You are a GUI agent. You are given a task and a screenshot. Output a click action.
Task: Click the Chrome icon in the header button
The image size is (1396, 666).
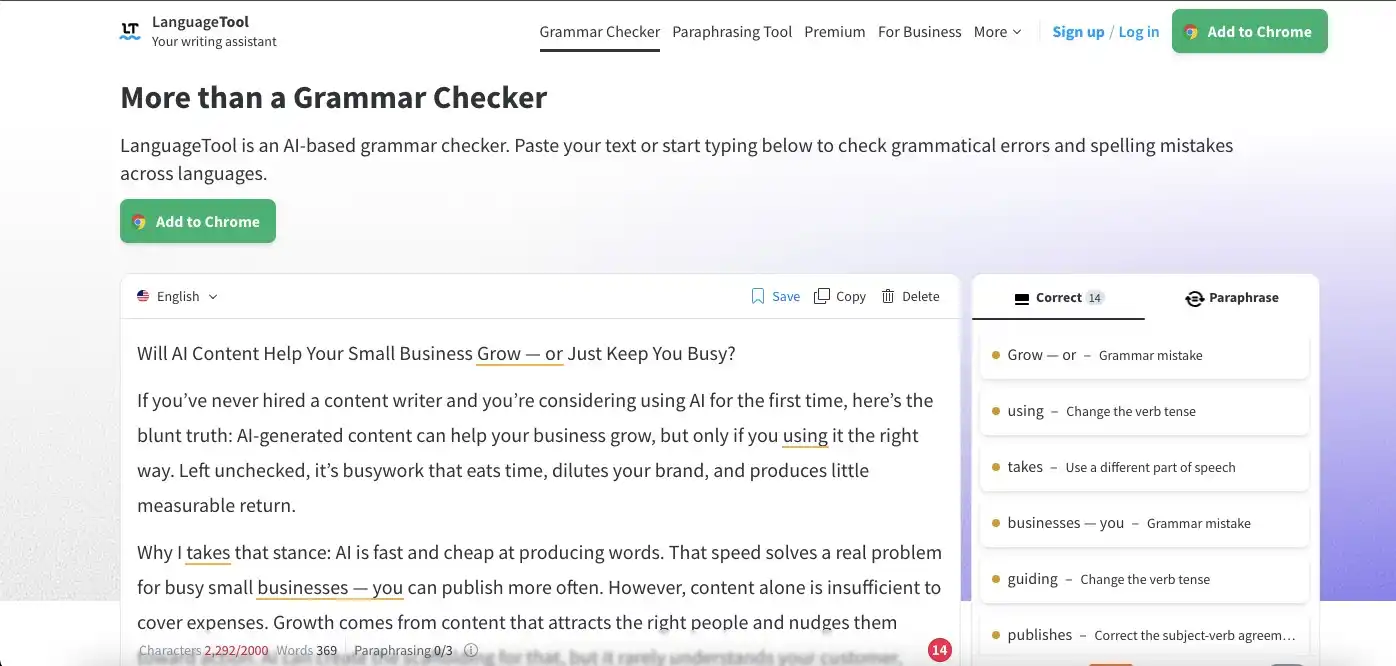[1191, 32]
